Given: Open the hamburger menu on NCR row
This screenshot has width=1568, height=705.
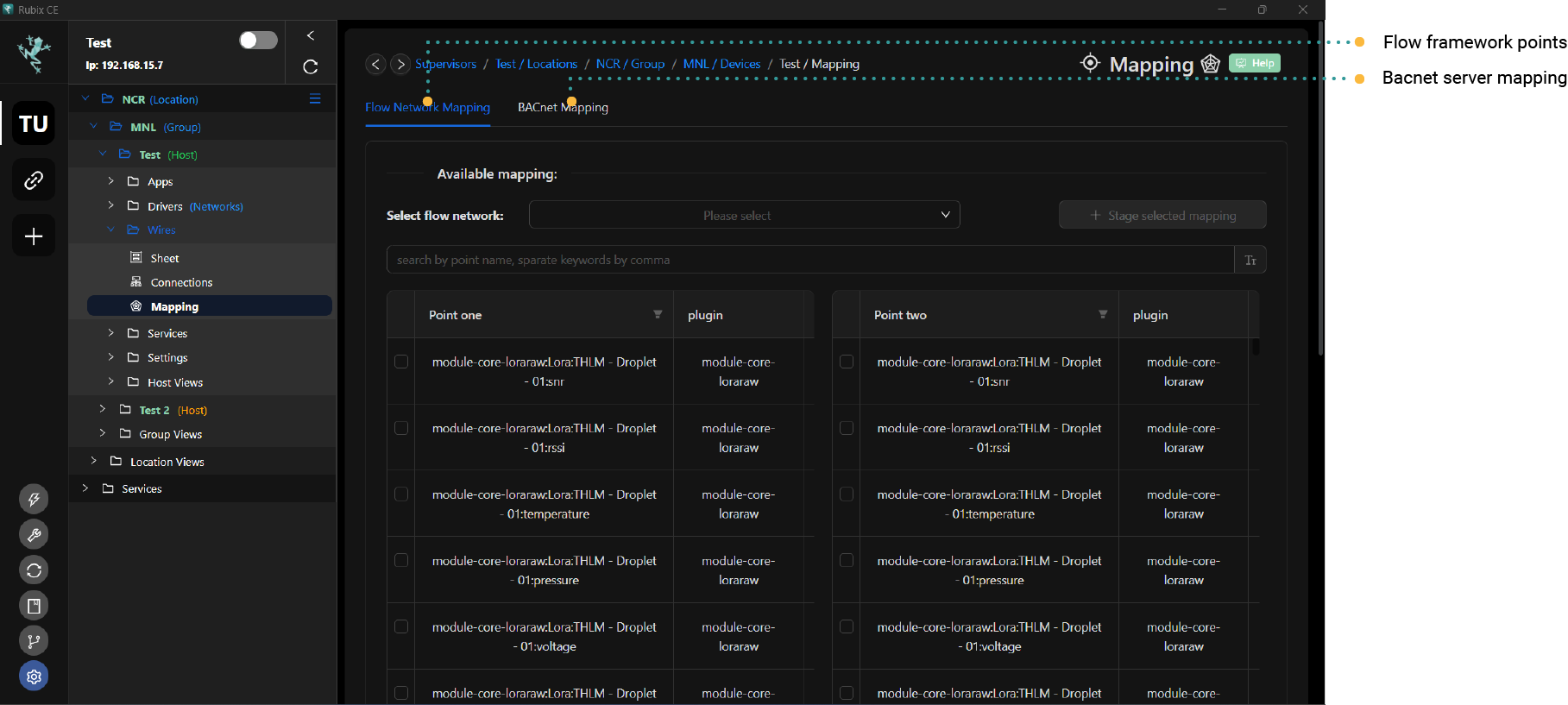Looking at the screenshot, I should 315,99.
